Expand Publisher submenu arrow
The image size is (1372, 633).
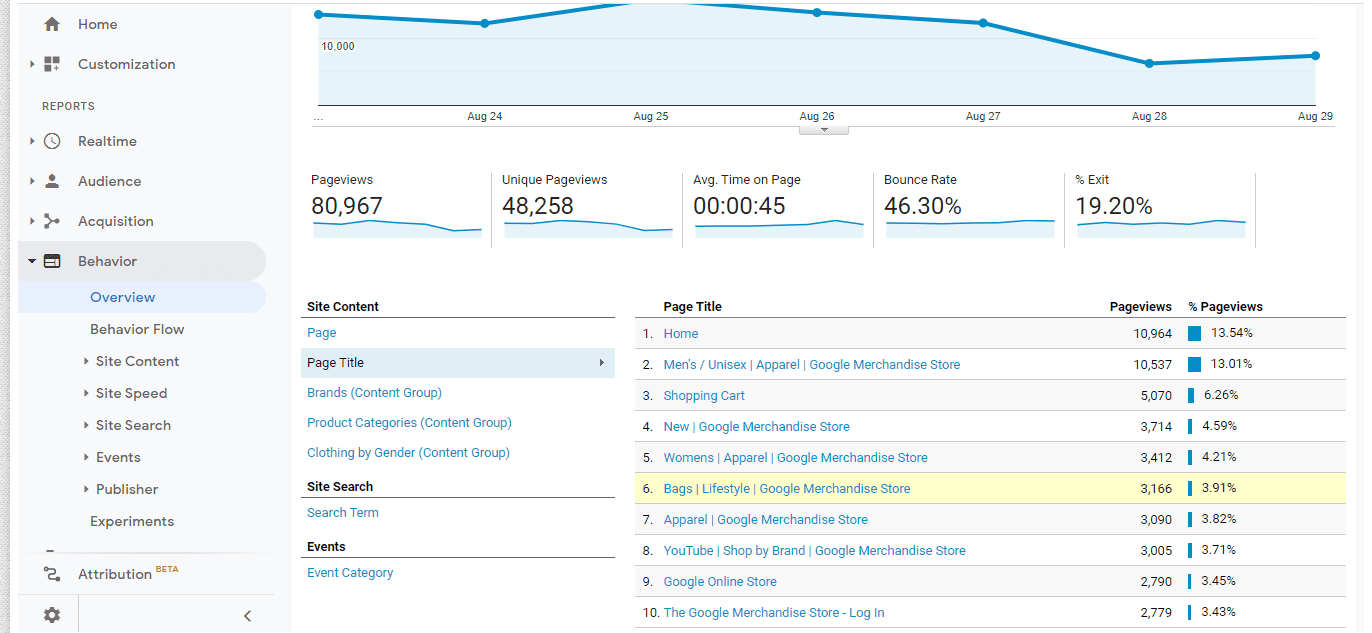[86, 489]
